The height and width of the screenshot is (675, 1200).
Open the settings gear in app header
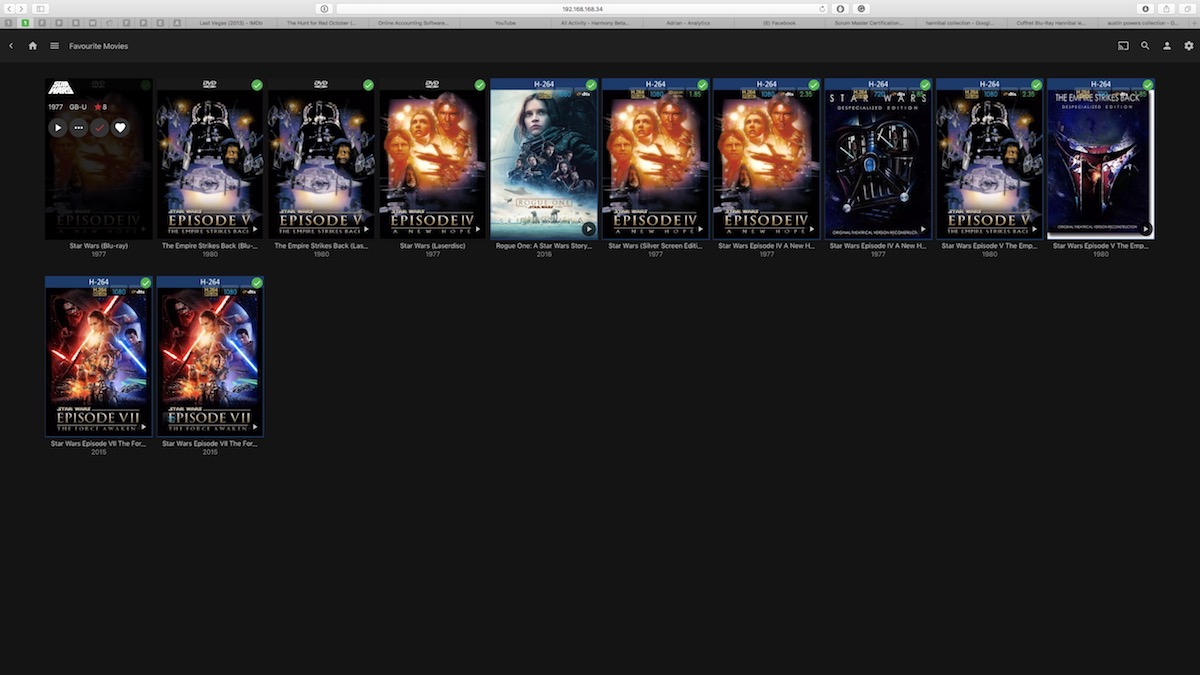(1189, 46)
